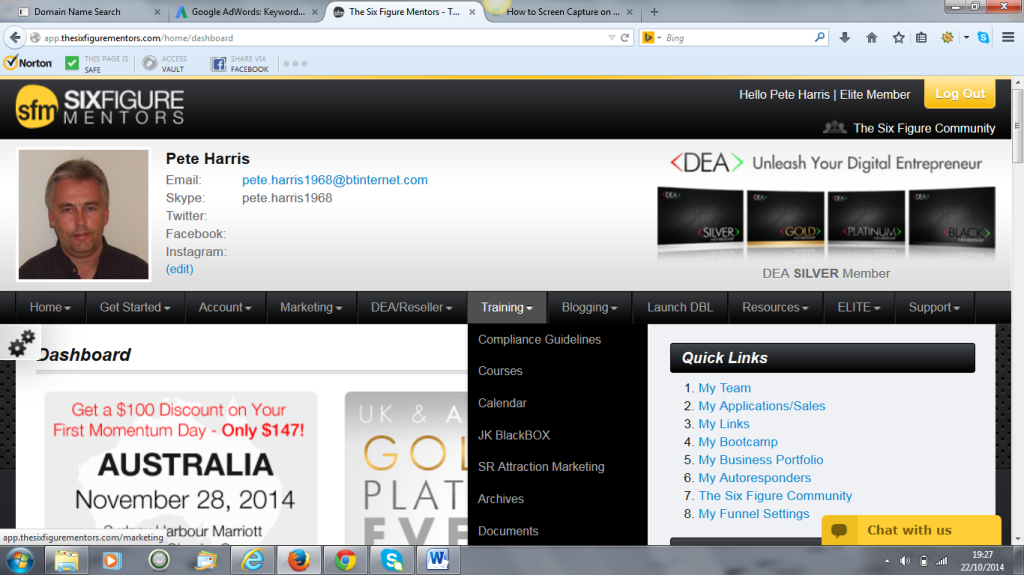Click Norton page is safe checkmark
The height and width of the screenshot is (575, 1024).
[x=72, y=63]
